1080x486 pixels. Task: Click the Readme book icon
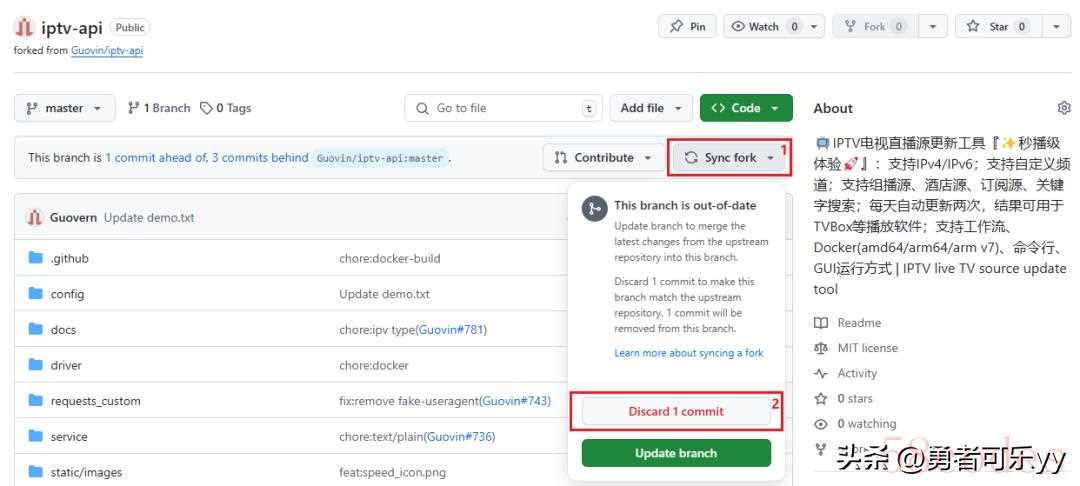coord(820,323)
